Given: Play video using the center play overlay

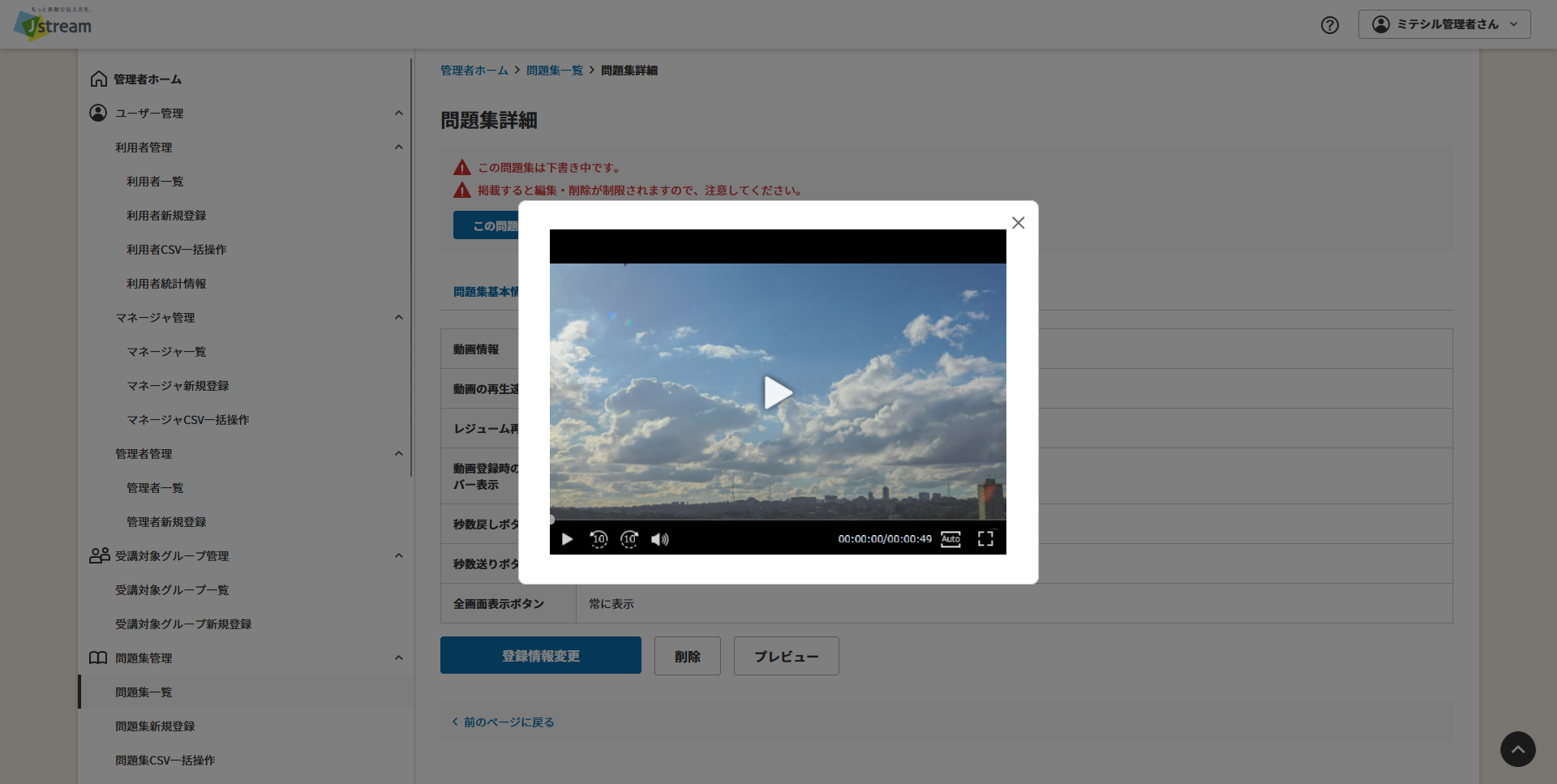Looking at the screenshot, I should point(778,392).
